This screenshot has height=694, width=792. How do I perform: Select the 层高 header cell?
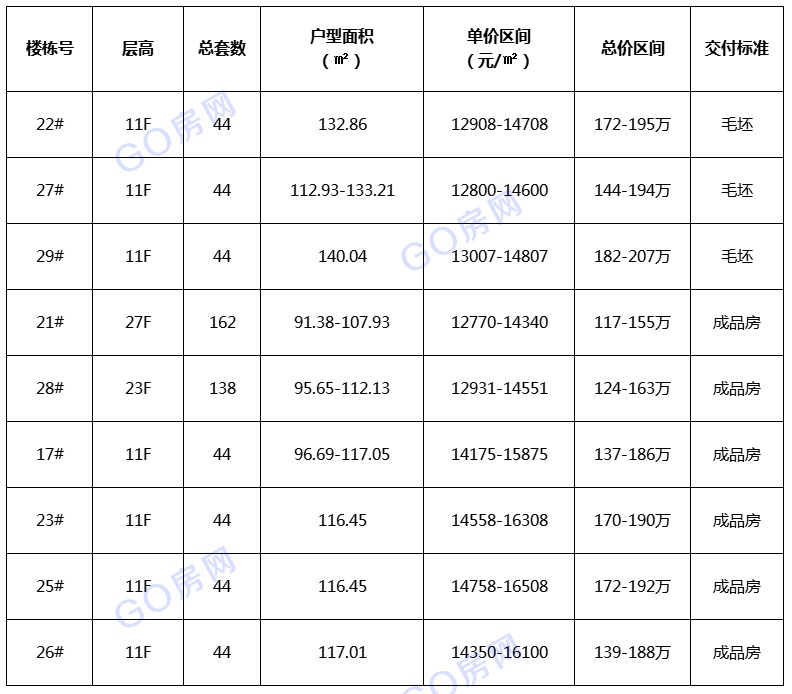pyautogui.click(x=138, y=49)
